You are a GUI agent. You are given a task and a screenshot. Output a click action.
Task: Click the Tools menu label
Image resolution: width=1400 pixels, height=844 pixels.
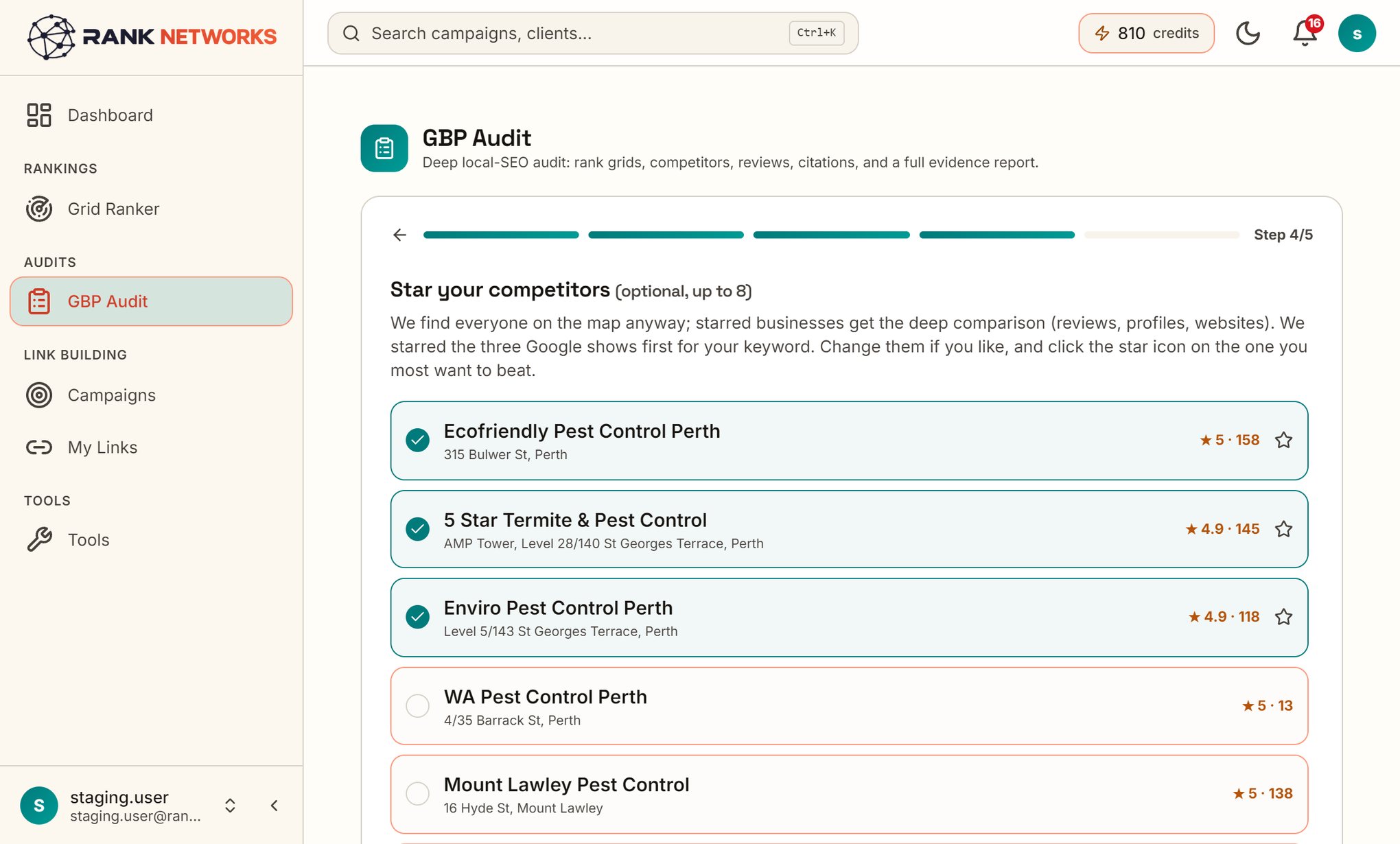coord(89,540)
